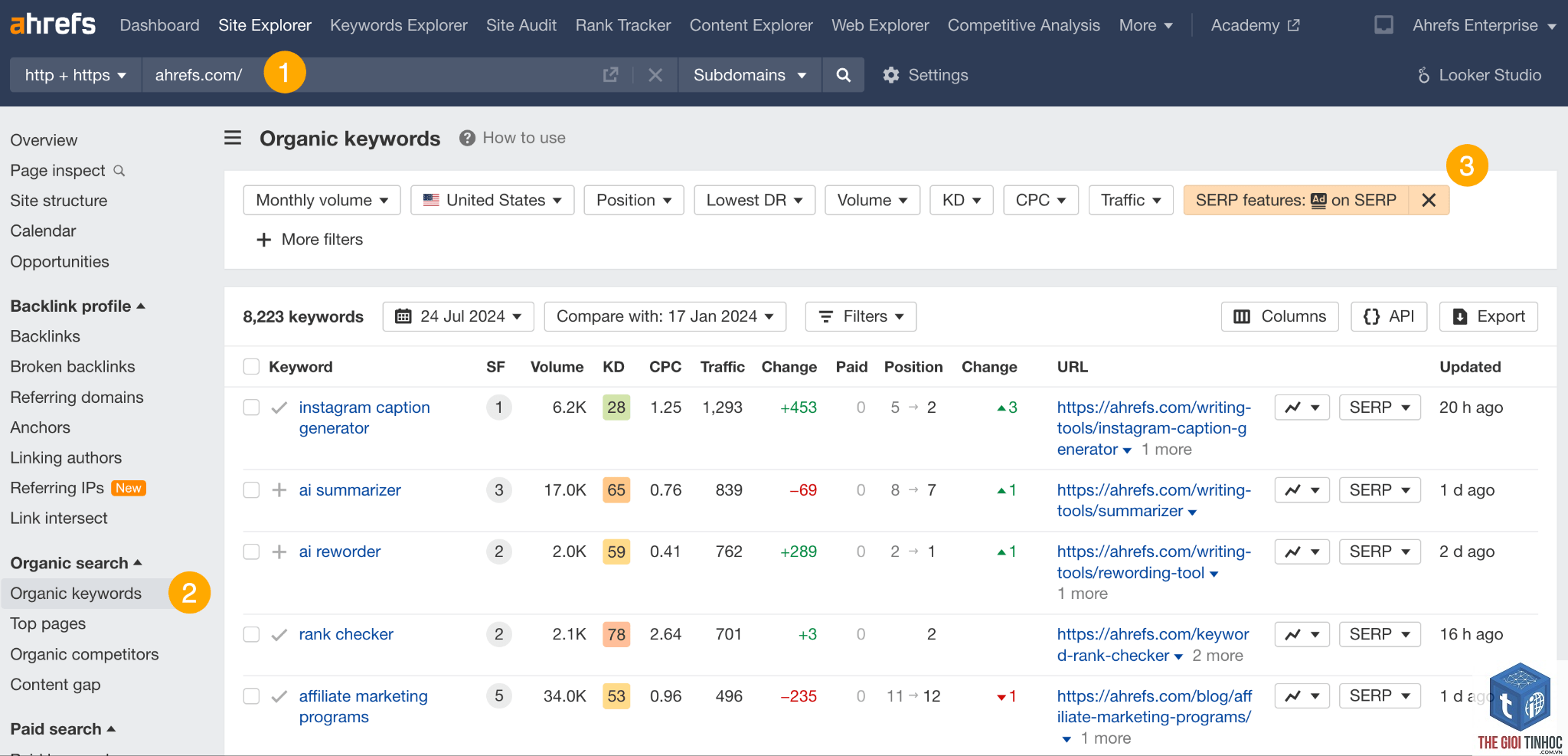Viewport: 1568px width, 756px height.
Task: Click KD 65 badge for ai summarizer
Action: tap(616, 490)
